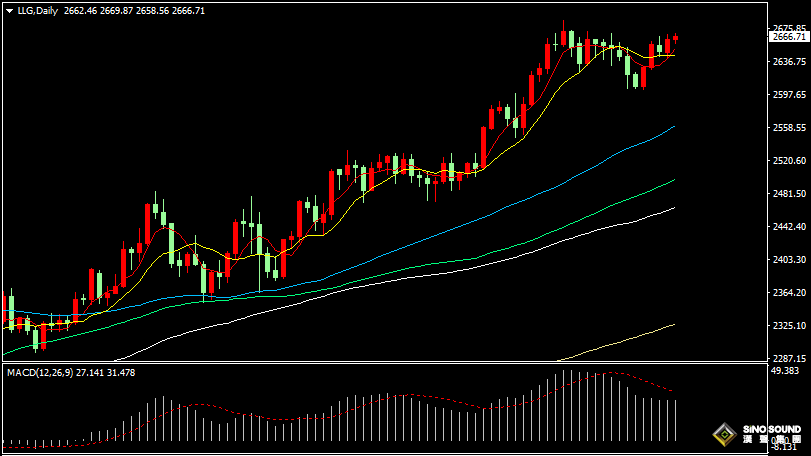Screen dimensions: 811x456
Task: Click the header high value 2669.87
Action: [x=116, y=11]
